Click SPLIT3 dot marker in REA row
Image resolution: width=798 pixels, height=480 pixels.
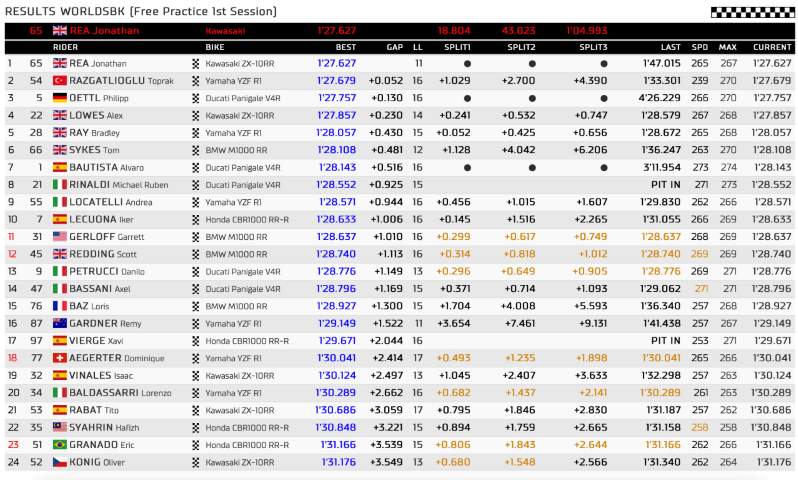click(x=604, y=64)
